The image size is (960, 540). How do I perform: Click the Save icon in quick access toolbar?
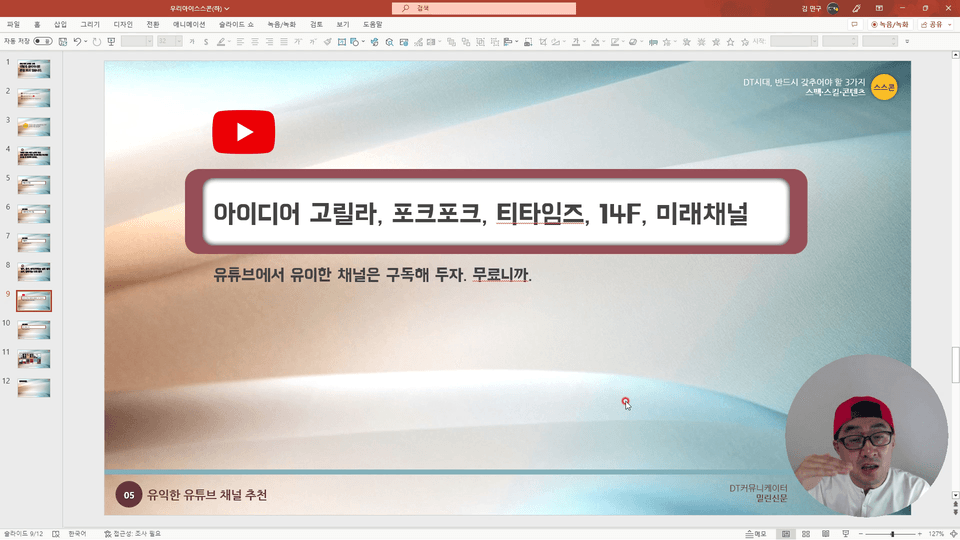62,42
